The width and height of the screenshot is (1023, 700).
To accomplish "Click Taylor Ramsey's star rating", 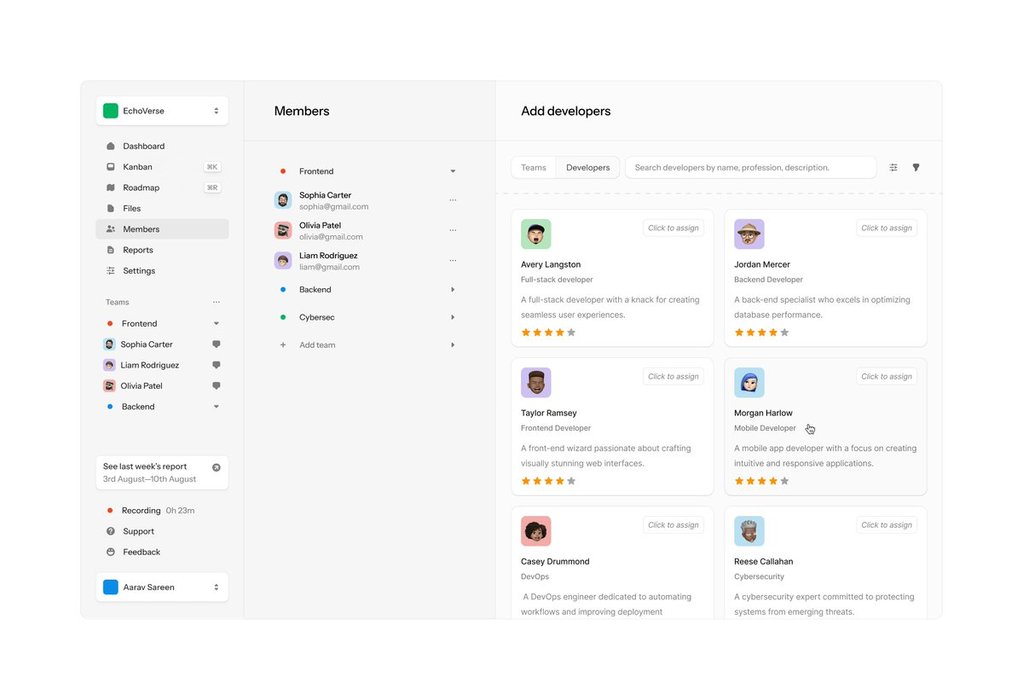I will [x=548, y=481].
